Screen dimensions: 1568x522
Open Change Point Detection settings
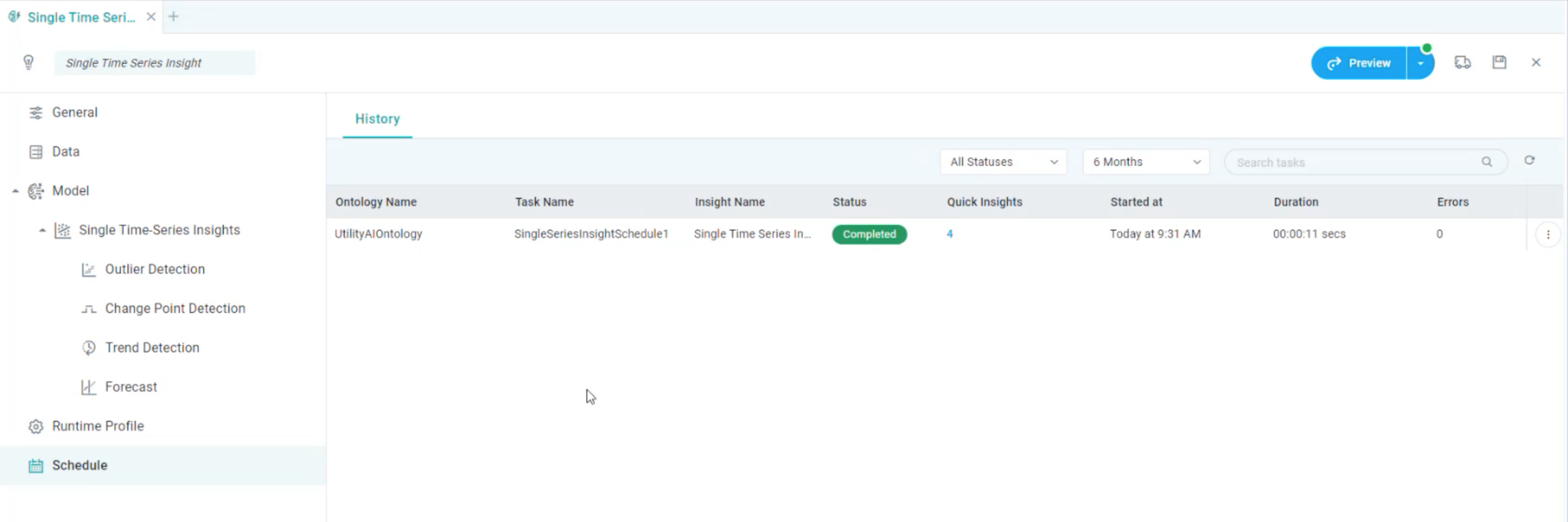coord(175,308)
